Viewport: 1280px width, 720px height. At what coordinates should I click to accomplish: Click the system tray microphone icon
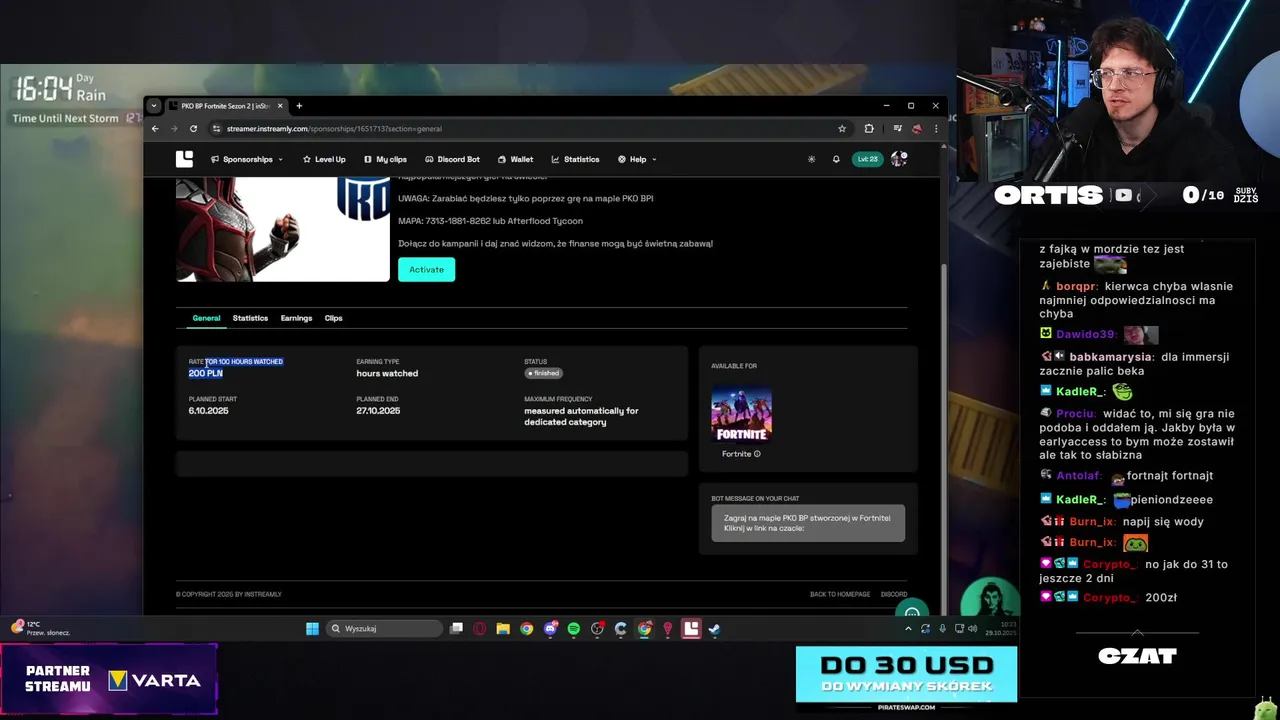click(x=942, y=628)
